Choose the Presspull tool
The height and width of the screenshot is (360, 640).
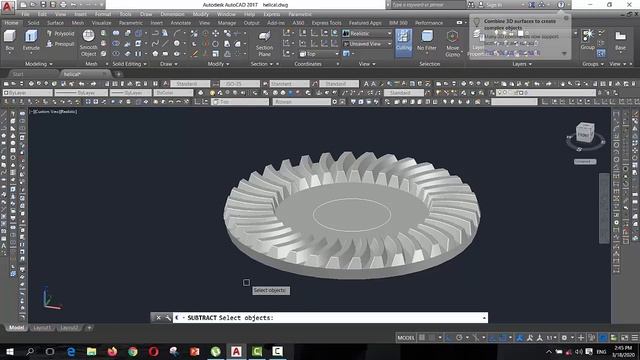click(60, 44)
